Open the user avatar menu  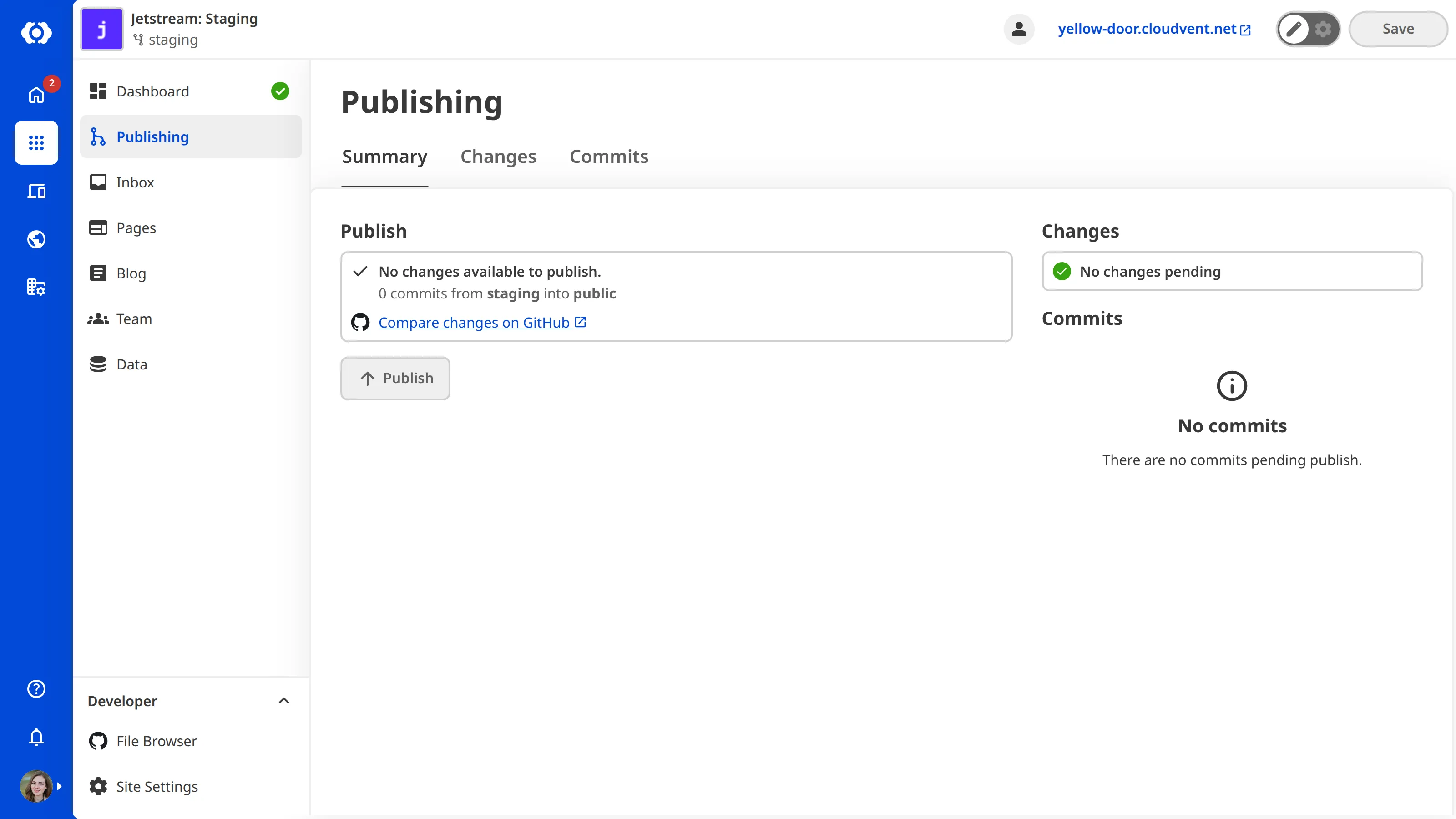[36, 786]
